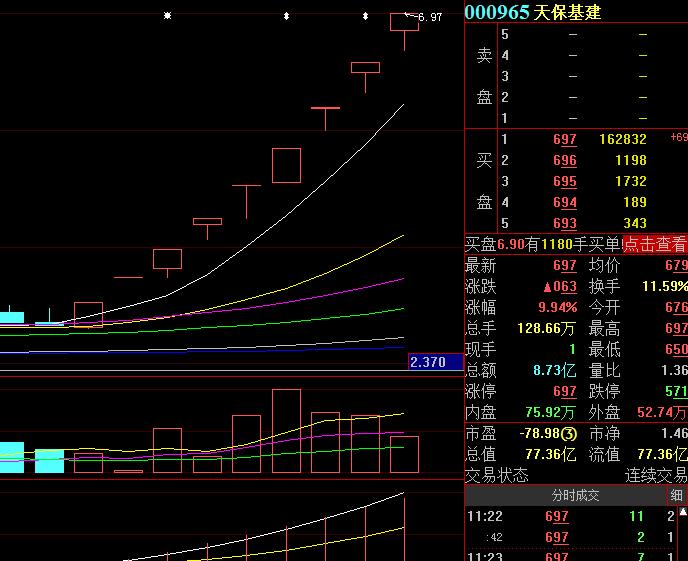The width and height of the screenshot is (688, 561).
Task: Click the 点击查看 red button
Action: tap(655, 244)
